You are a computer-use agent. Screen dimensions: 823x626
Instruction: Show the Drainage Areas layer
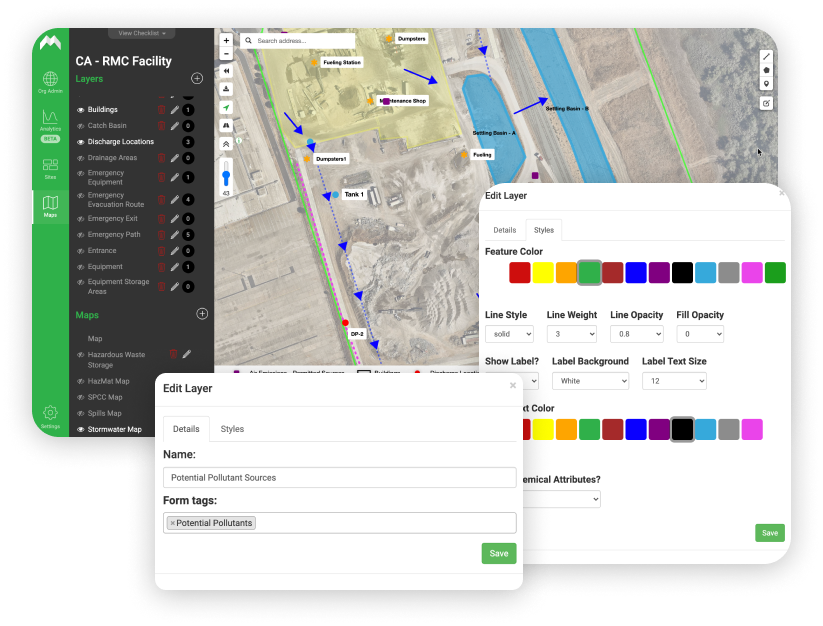click(x=81, y=158)
